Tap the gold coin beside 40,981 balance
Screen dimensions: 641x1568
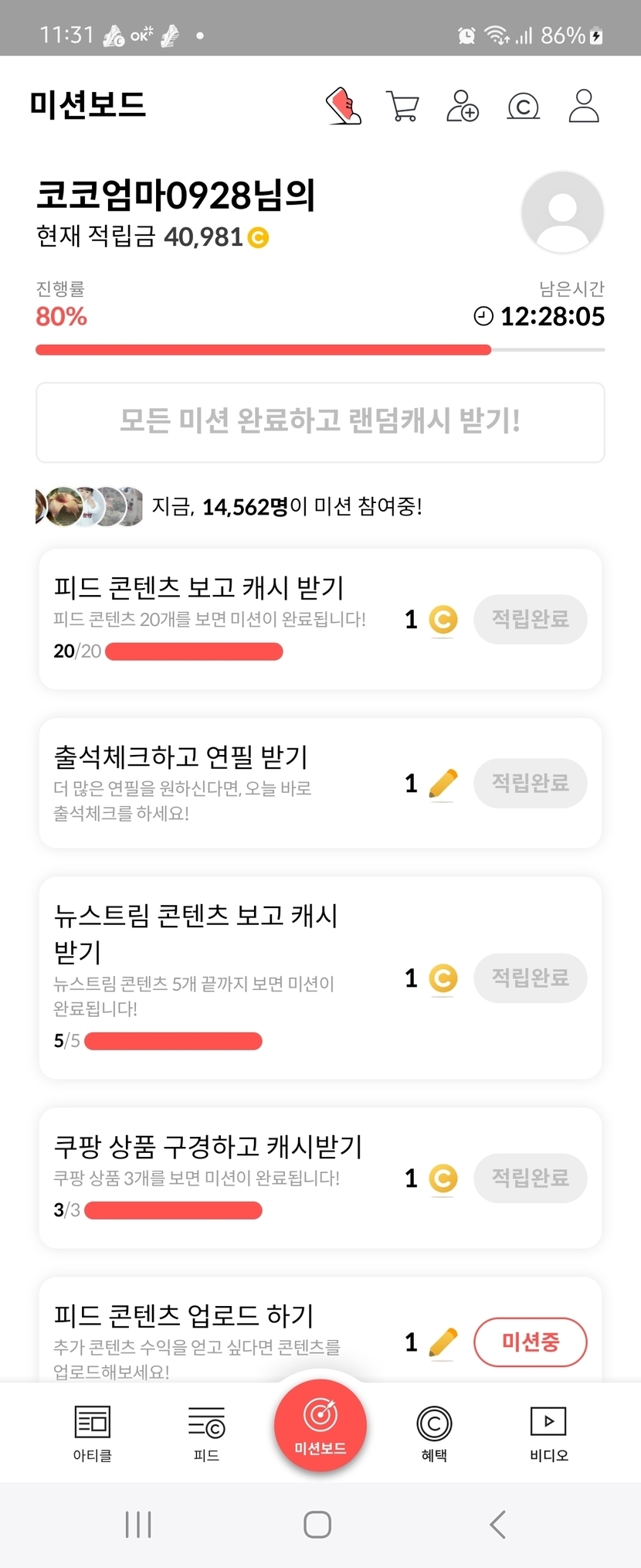pyautogui.click(x=258, y=237)
